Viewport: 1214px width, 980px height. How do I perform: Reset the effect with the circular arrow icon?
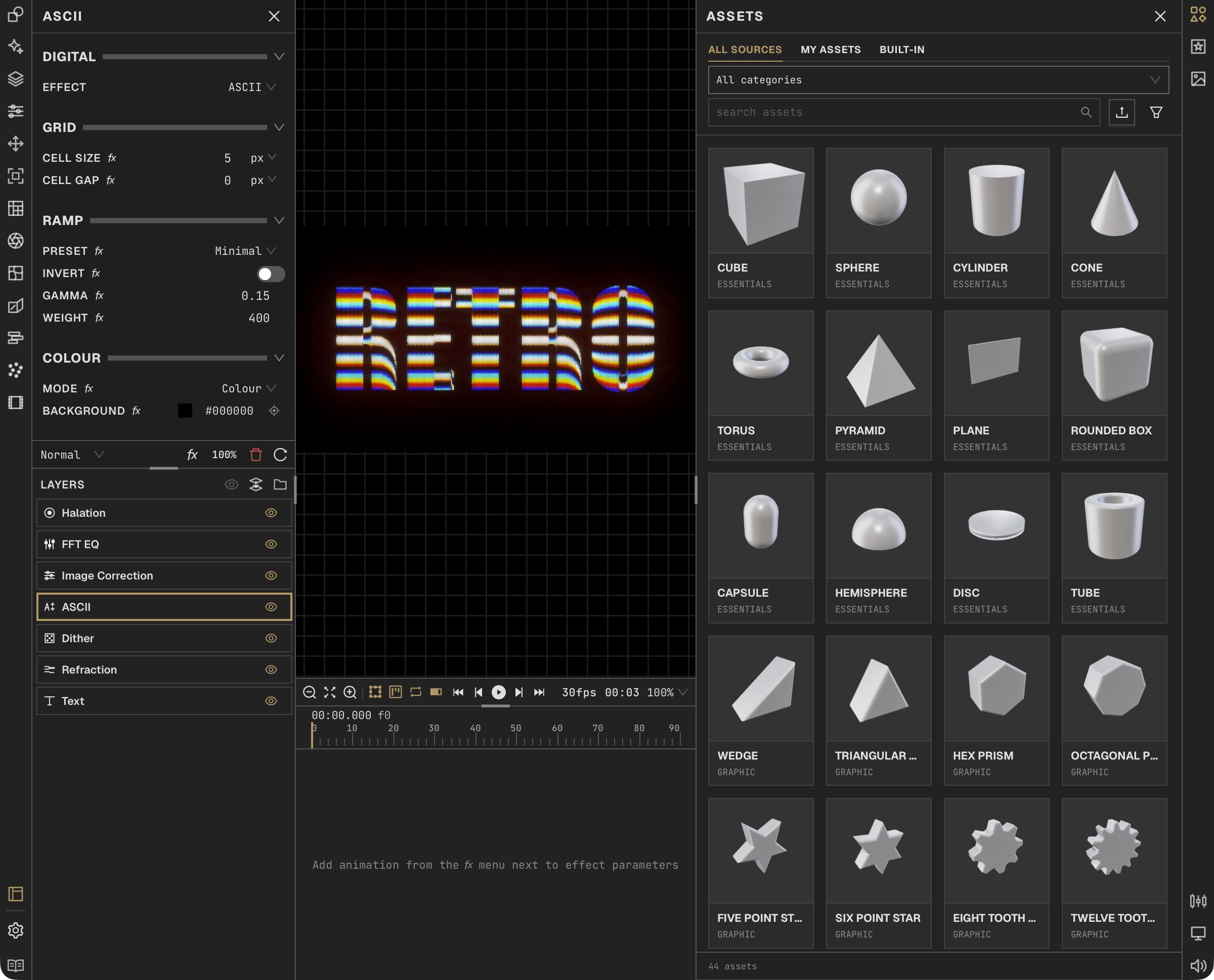tap(280, 455)
